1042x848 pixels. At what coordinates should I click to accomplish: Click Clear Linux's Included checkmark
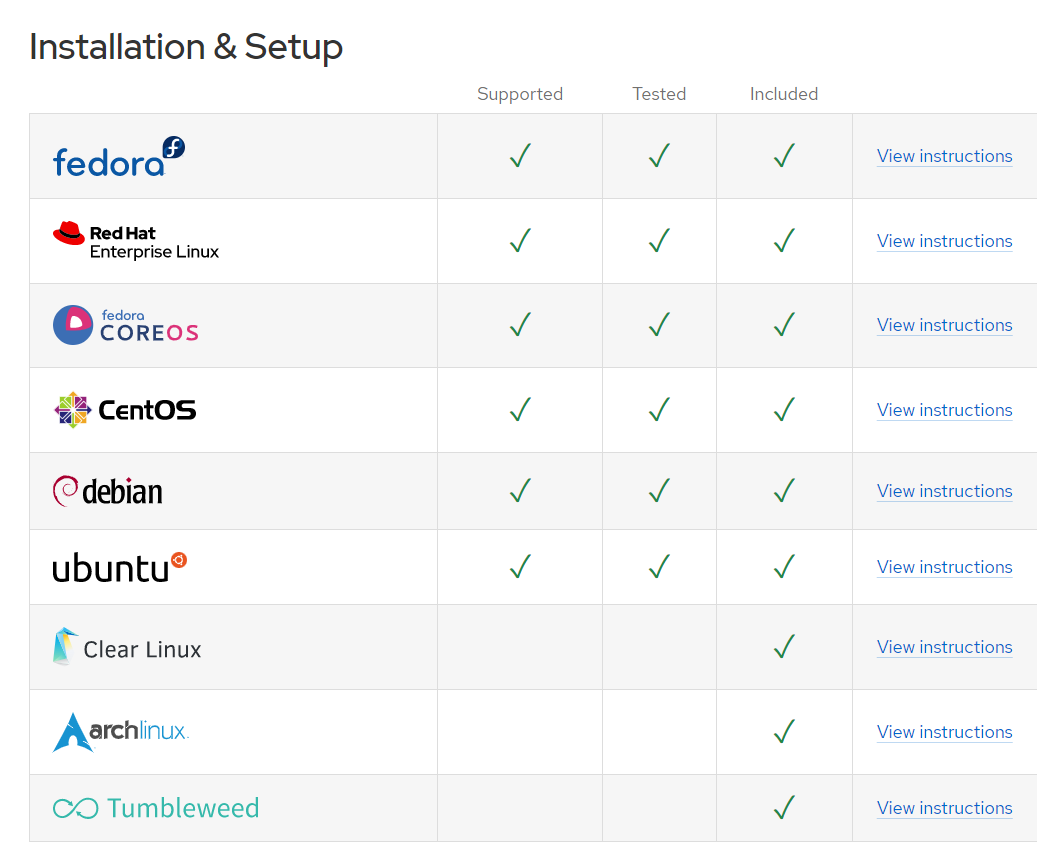point(784,647)
